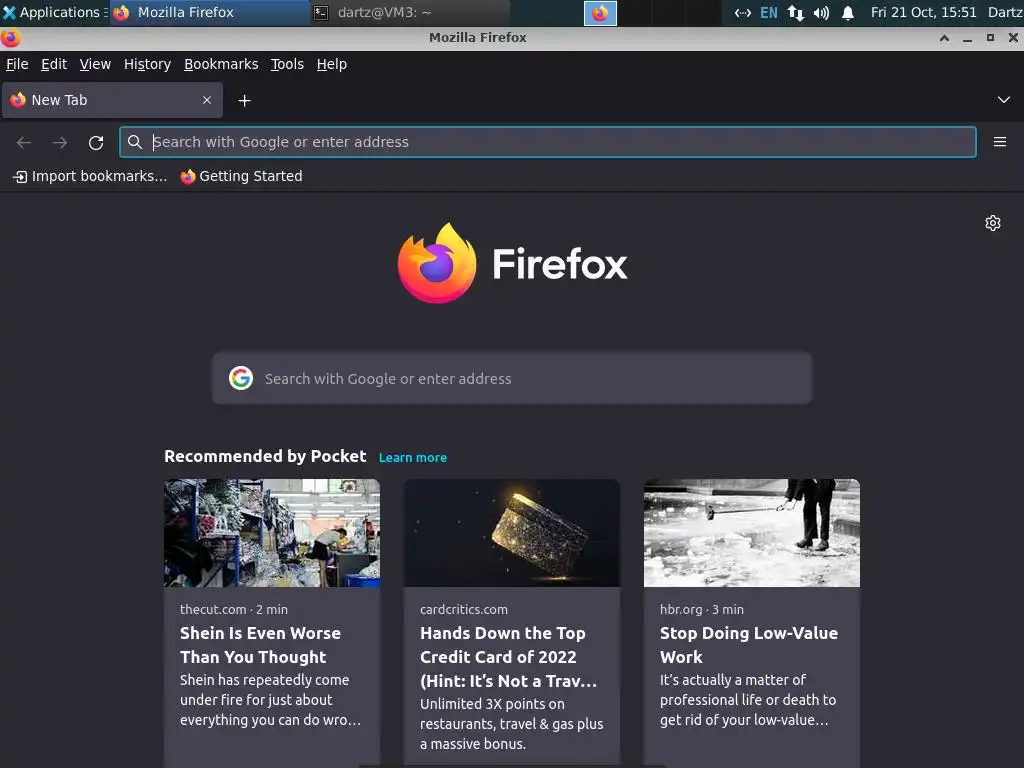Open the volume speaker tray icon

pos(822,12)
